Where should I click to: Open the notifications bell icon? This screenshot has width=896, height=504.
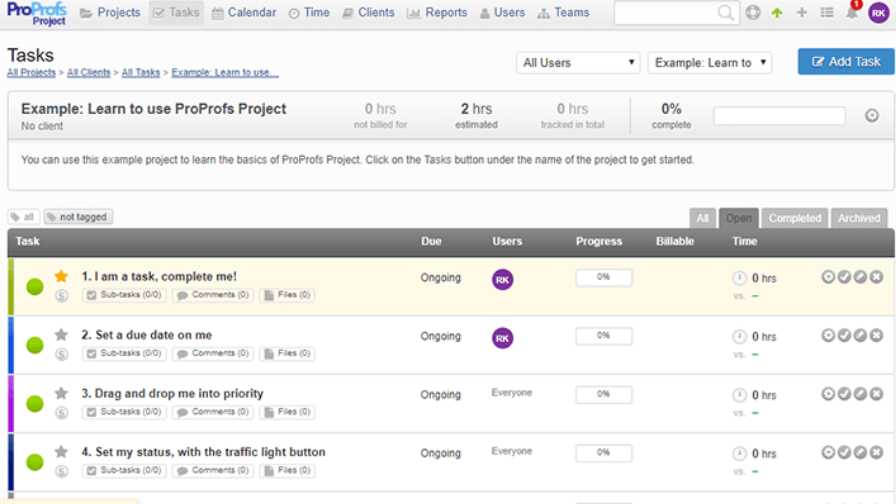852,13
